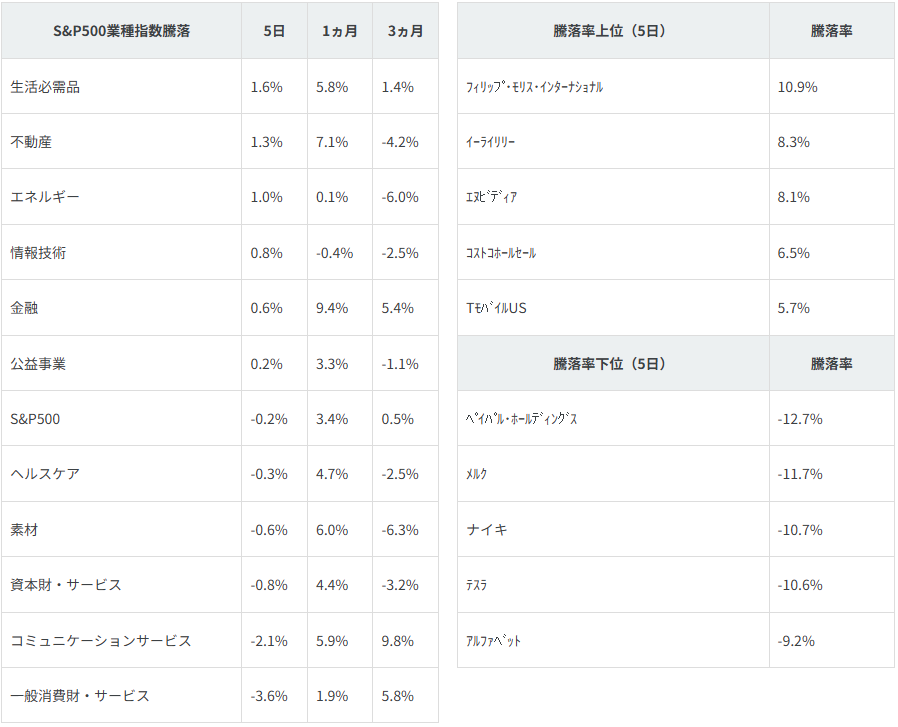898x727 pixels.
Task: Select the 5日 column header
Action: (274, 31)
